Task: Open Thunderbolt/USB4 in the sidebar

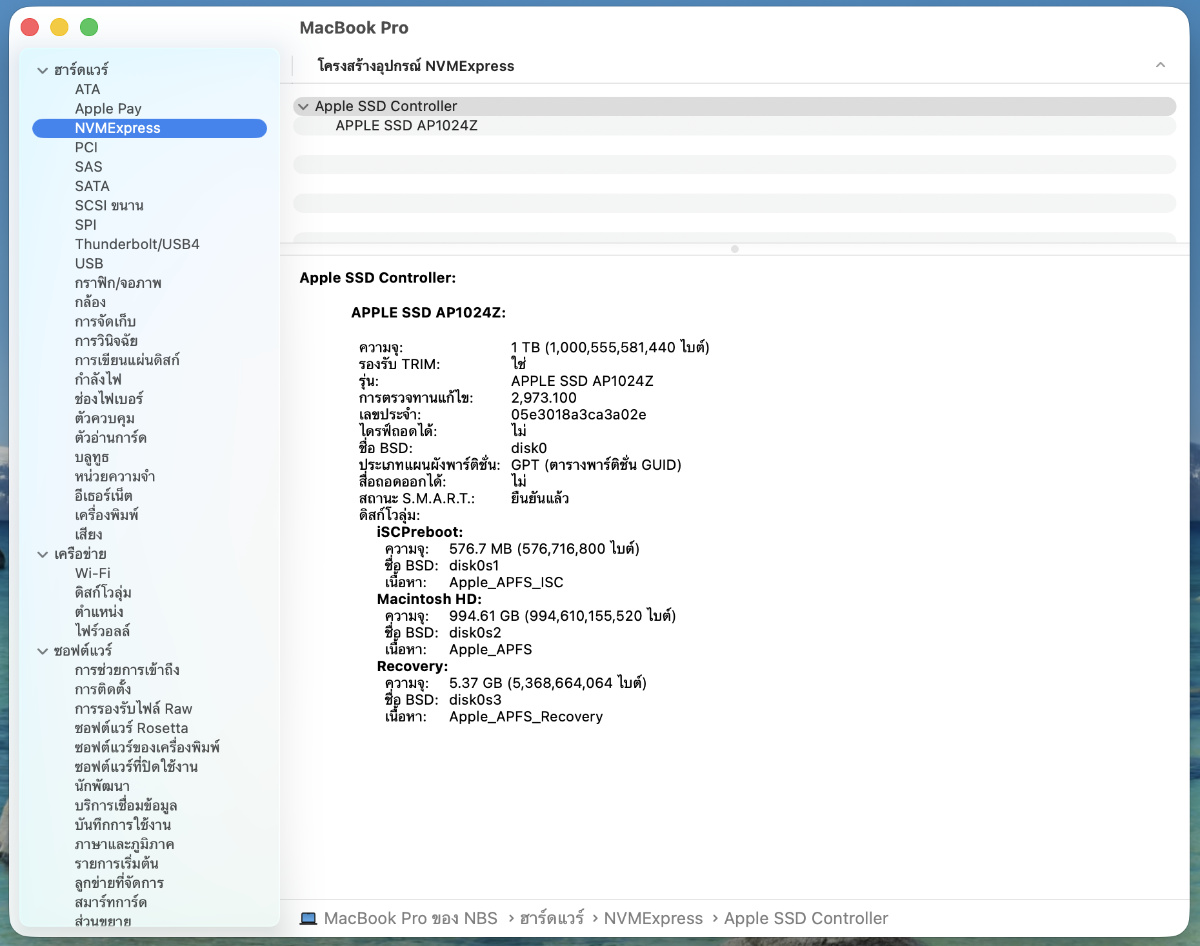Action: point(137,244)
